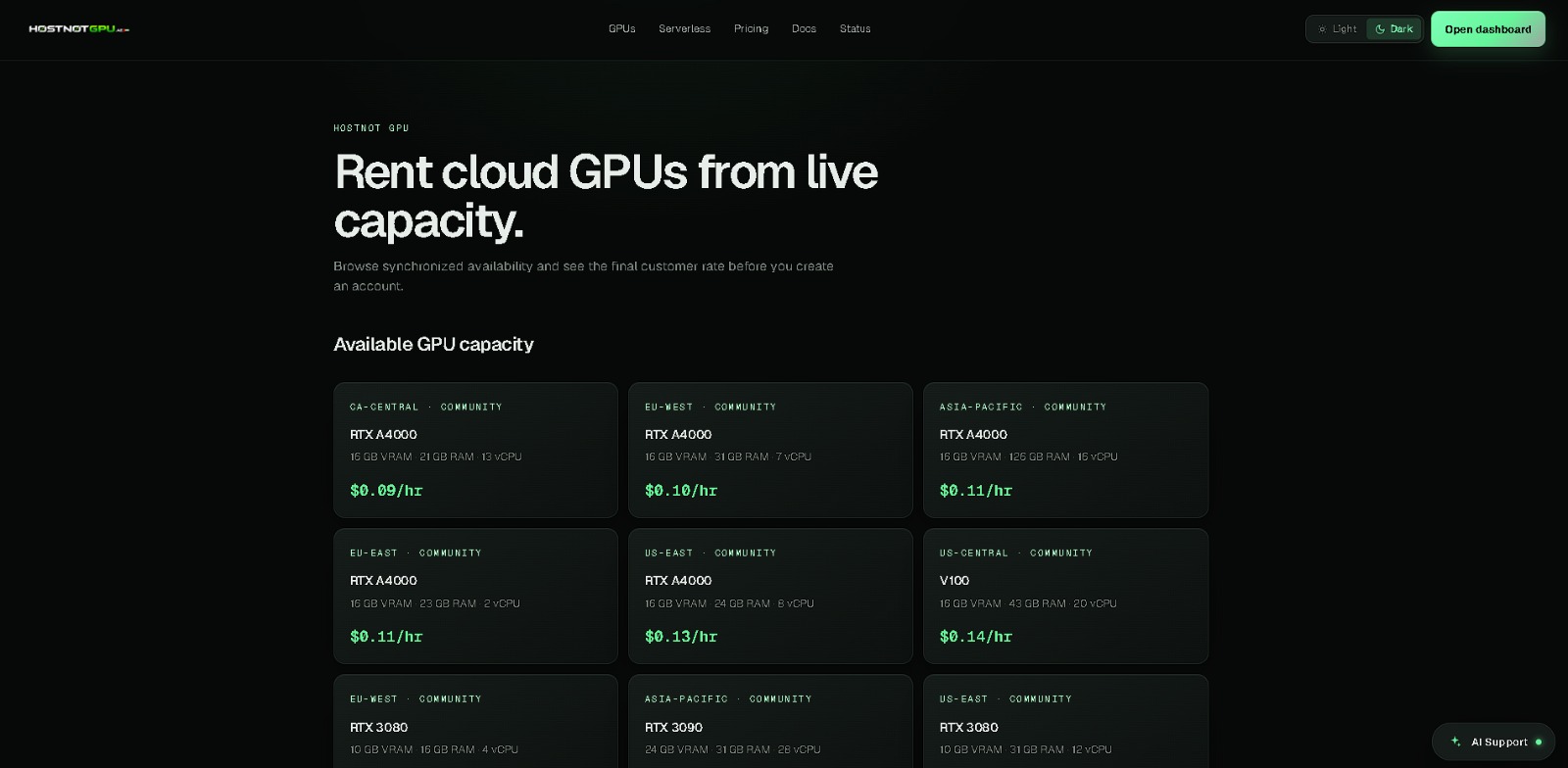Select the Asia-Pacific RTX A4000 card
The image size is (1568, 768).
[1065, 450]
